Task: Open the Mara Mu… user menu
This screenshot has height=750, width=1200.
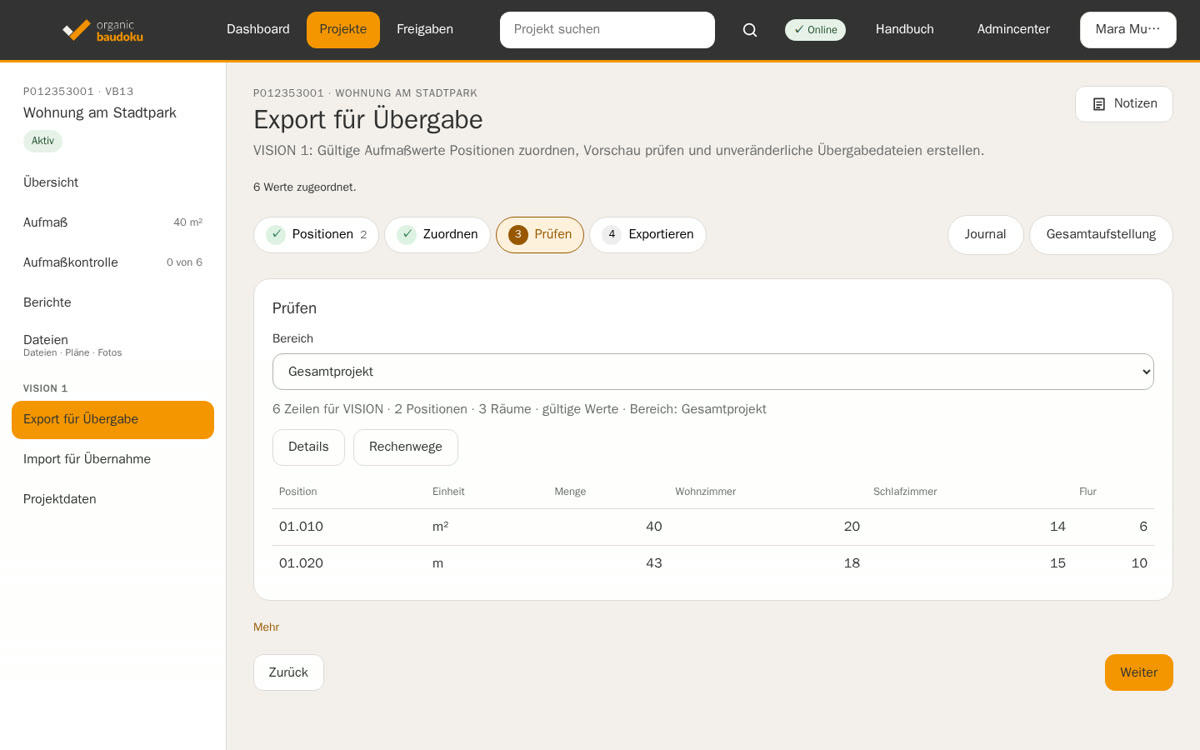Action: [x=1128, y=30]
